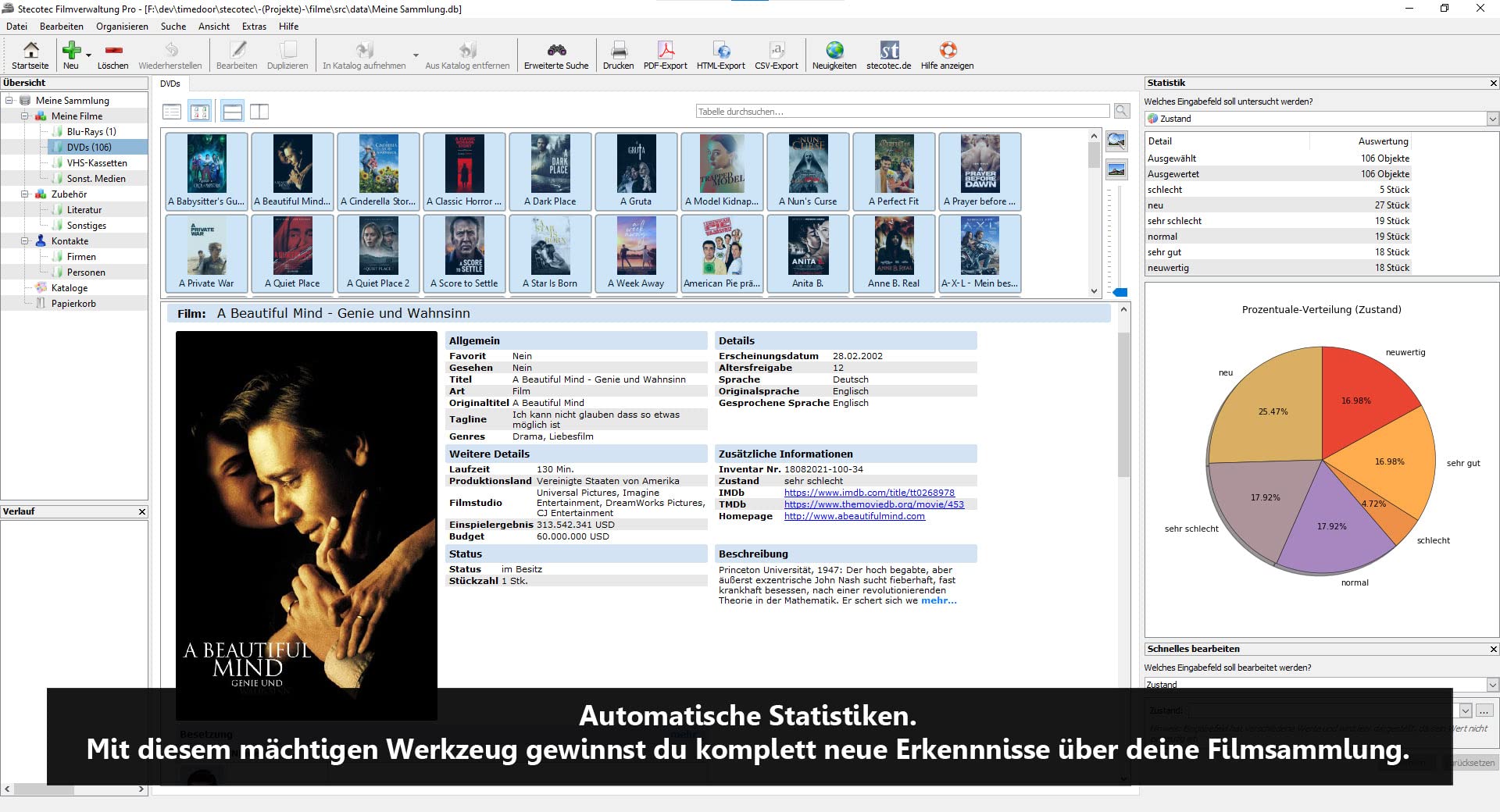
Task: Select Blu-Rays (1) in the tree
Action: pyautogui.click(x=91, y=131)
